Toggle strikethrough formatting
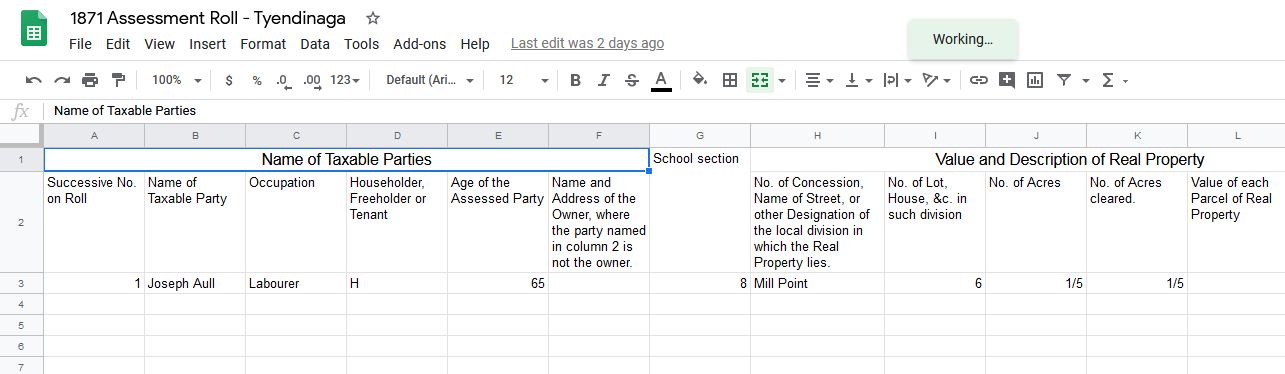Image resolution: width=1285 pixels, height=374 pixels. [631, 80]
